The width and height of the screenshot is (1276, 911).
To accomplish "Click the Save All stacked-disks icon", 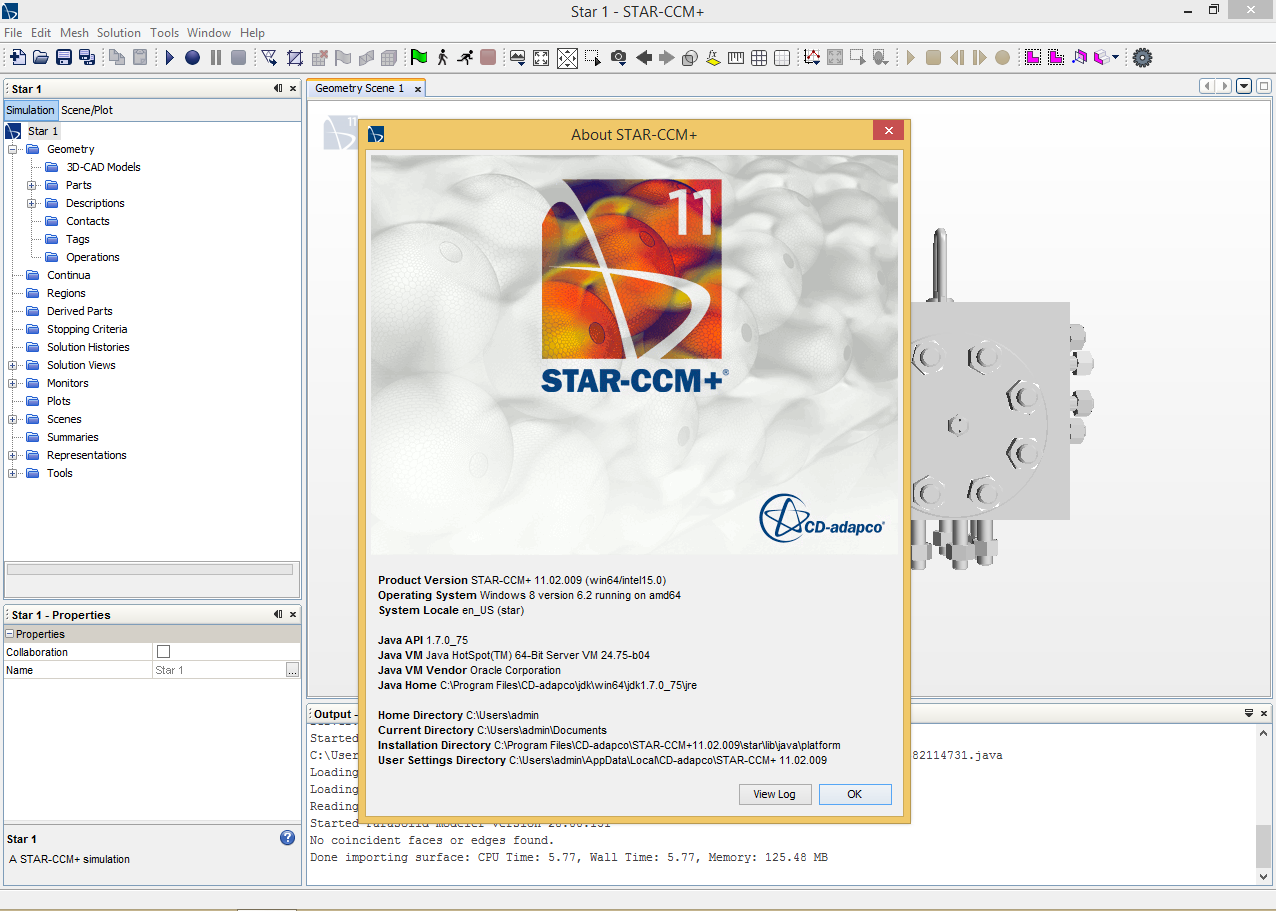I will 87,58.
